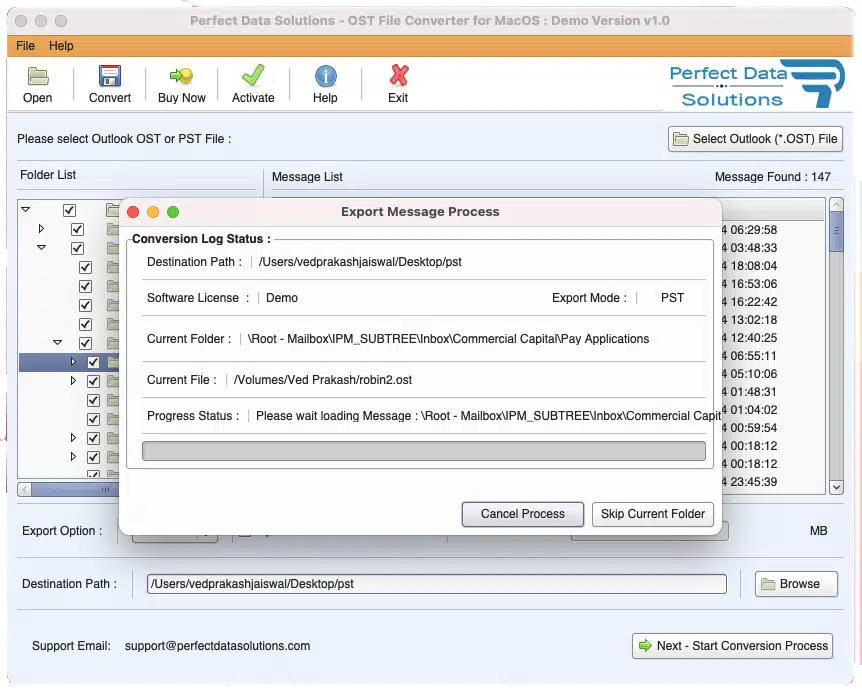Click the "Conversion Log Status :" heading
The height and width of the screenshot is (689, 862).
coord(201,239)
